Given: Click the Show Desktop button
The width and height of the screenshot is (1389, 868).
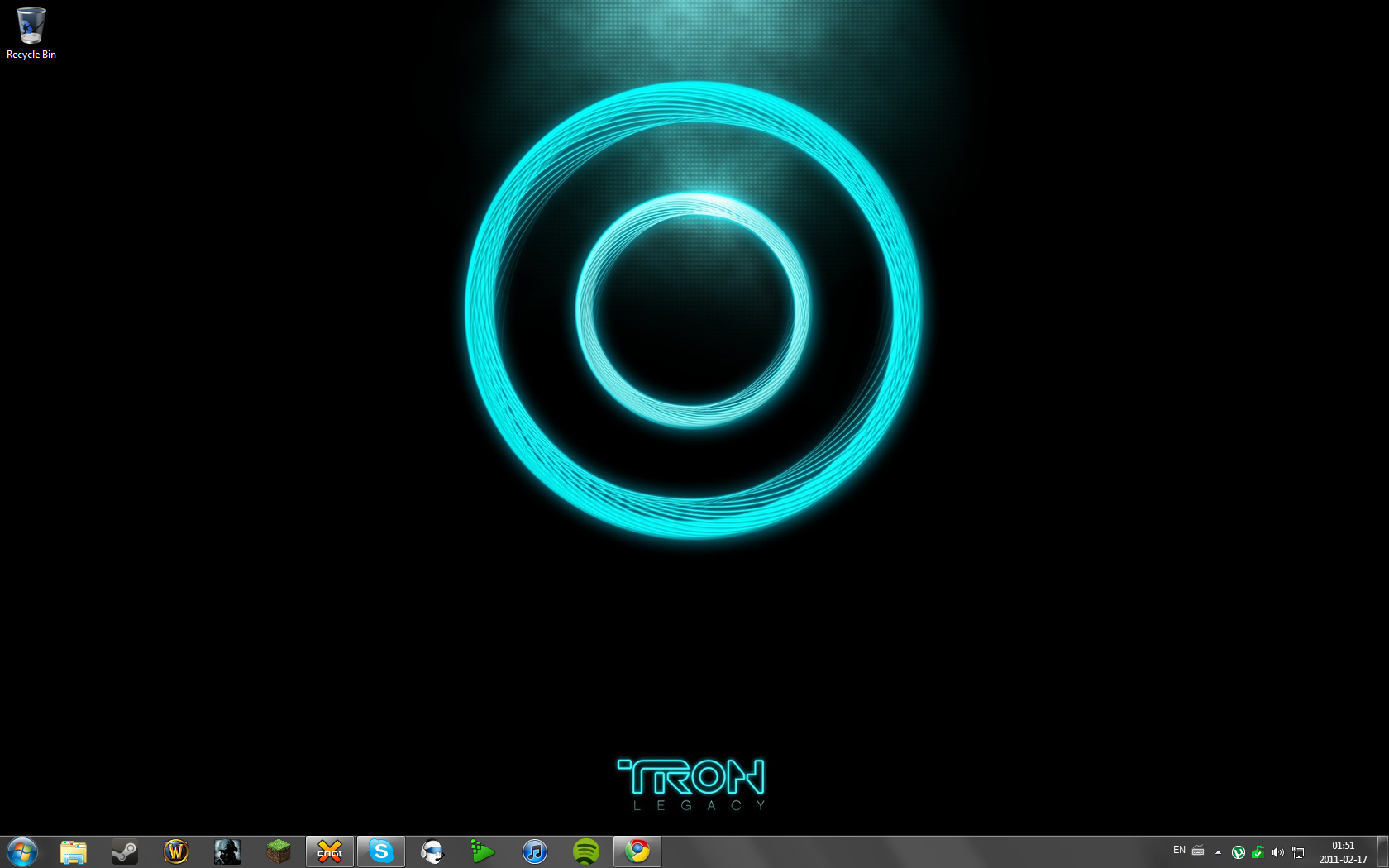Looking at the screenshot, I should pos(1382,851).
